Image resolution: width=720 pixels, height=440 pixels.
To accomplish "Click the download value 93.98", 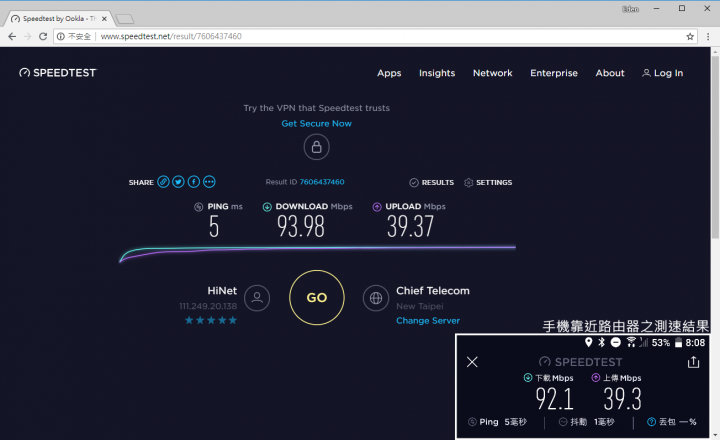I will tap(301, 226).
